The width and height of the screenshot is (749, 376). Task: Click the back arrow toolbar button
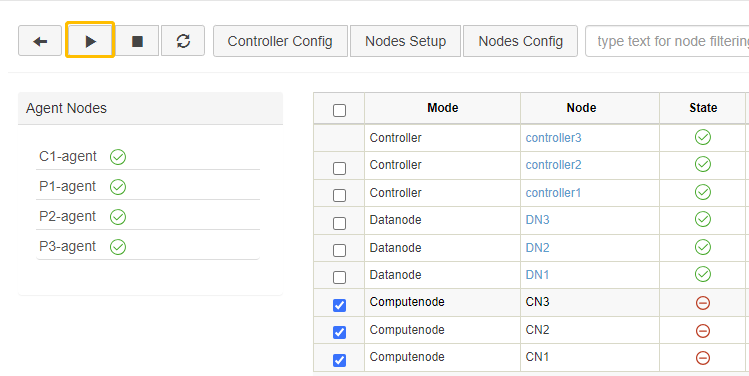40,41
